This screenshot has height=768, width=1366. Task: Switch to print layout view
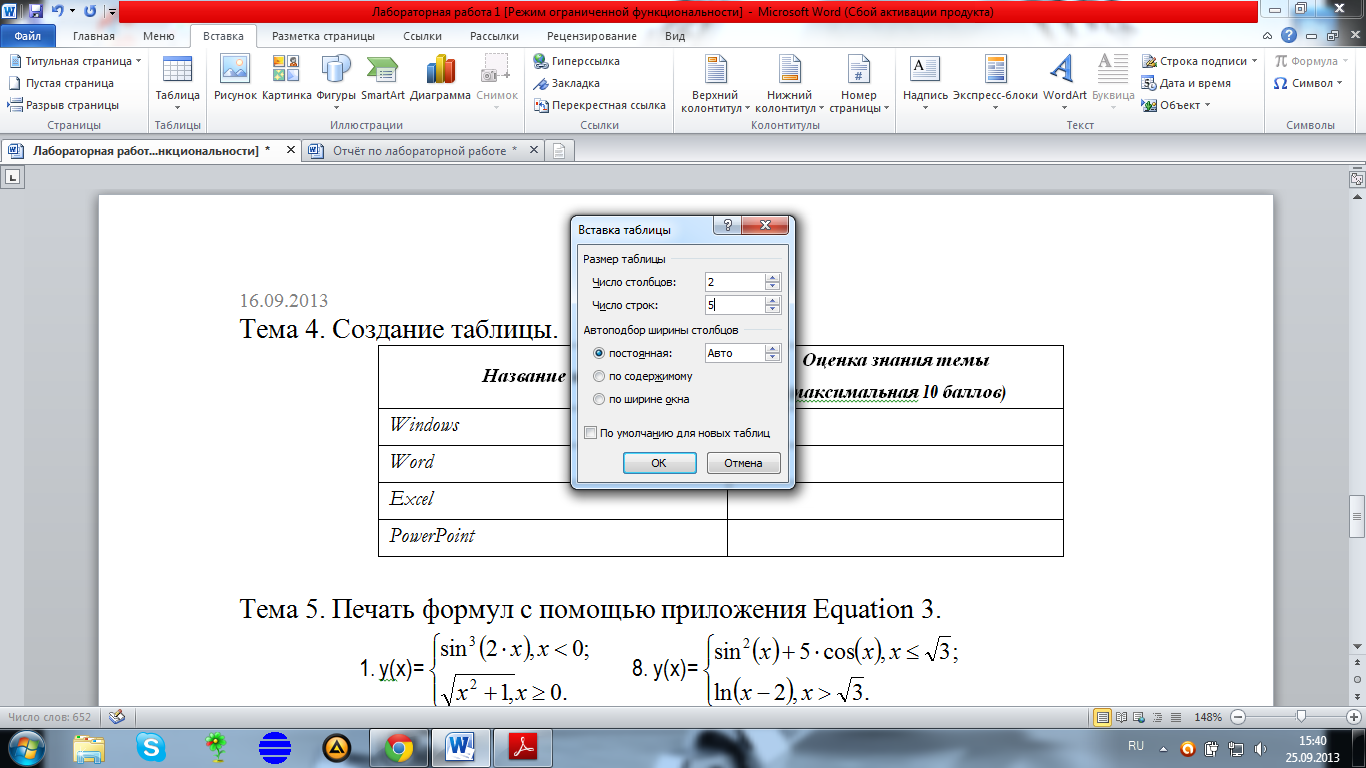(1103, 717)
